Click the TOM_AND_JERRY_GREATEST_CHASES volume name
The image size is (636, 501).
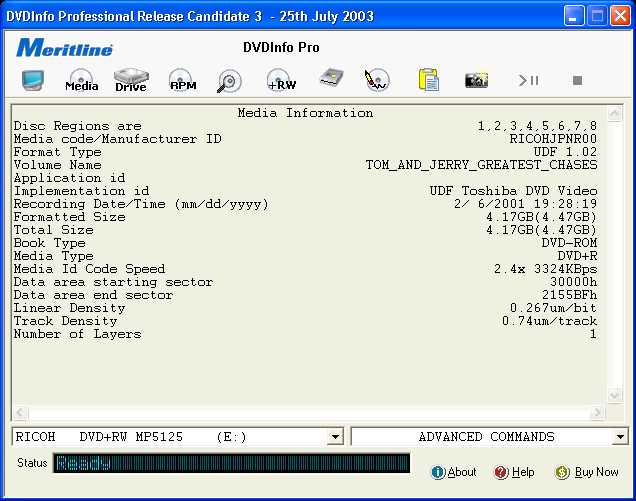tap(481, 165)
